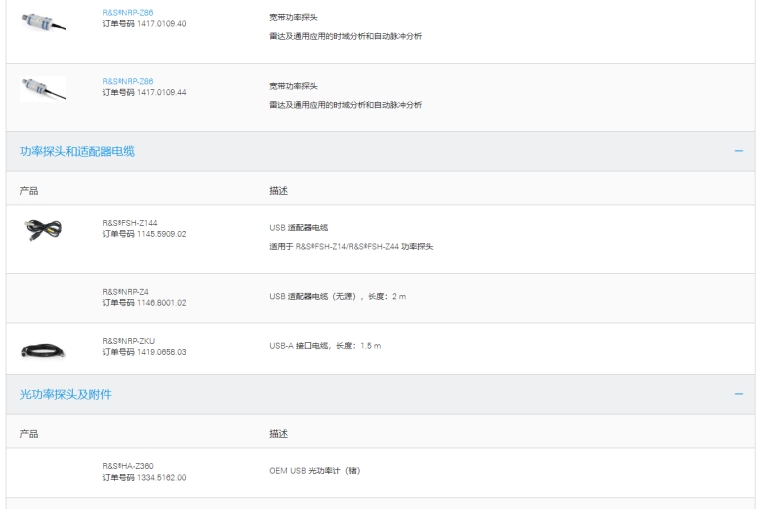Viewport: 760px width, 509px height.
Task: Click the 光功率探头及附件 section heading
Action: pyautogui.click(x=66, y=395)
